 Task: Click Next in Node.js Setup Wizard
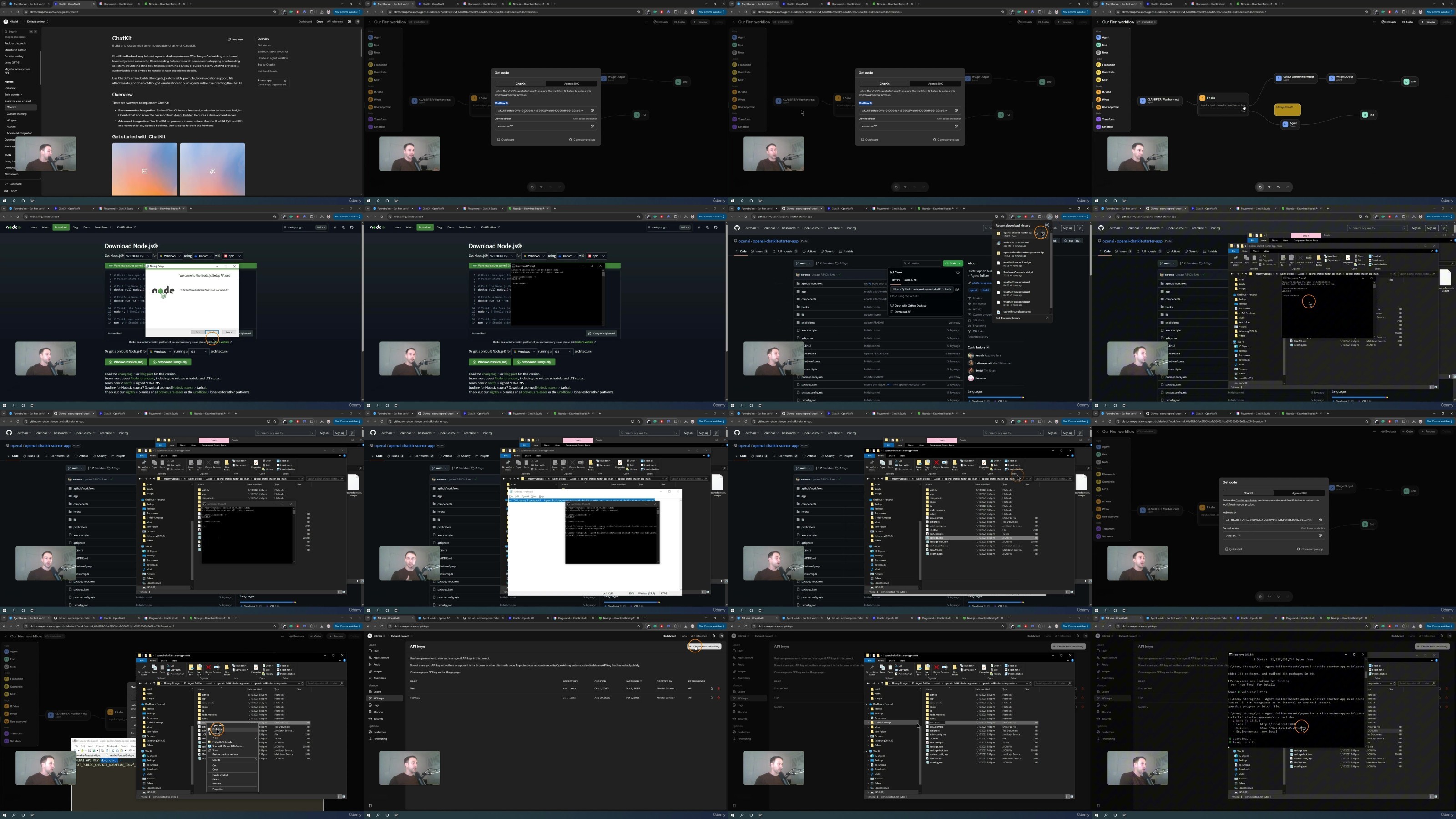[x=212, y=332]
